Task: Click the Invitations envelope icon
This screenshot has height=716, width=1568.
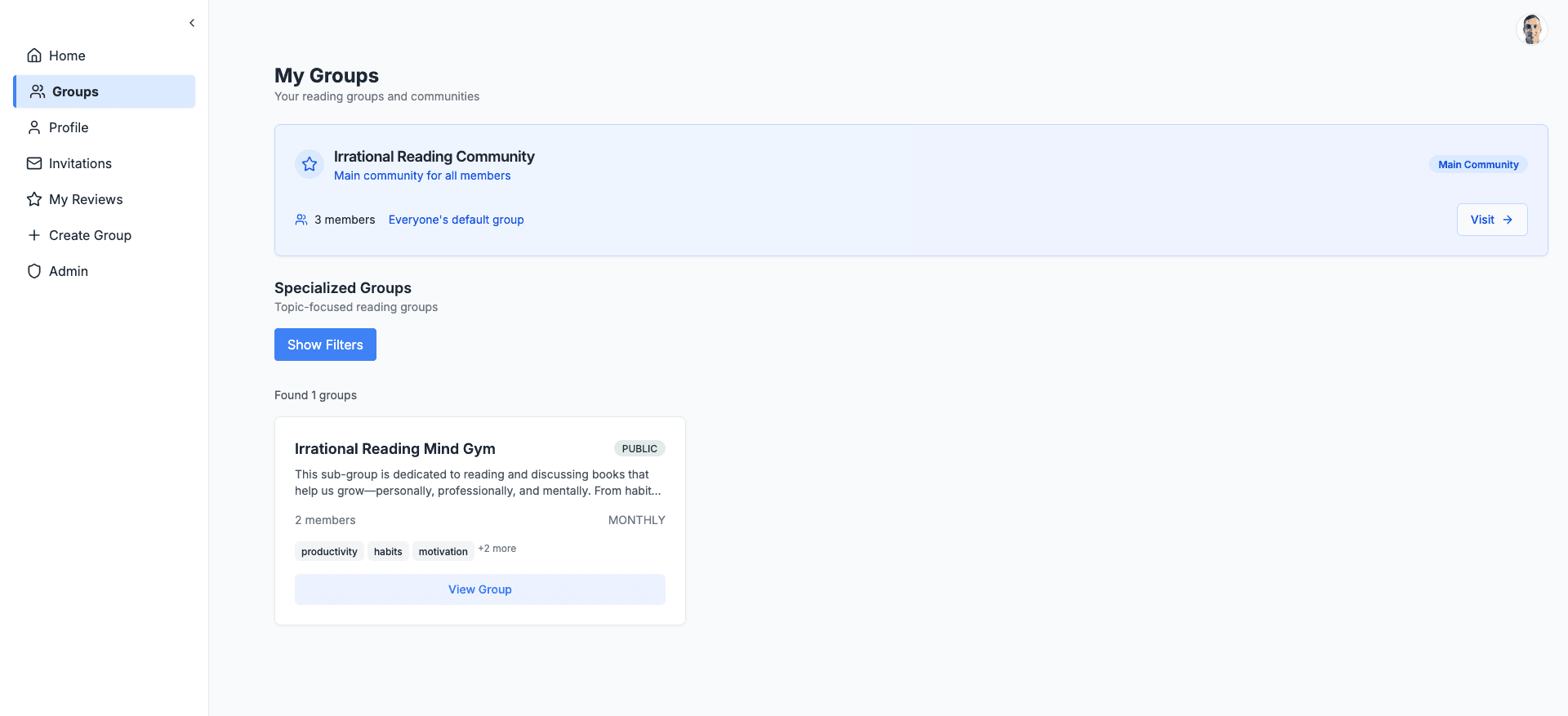Action: click(x=34, y=163)
